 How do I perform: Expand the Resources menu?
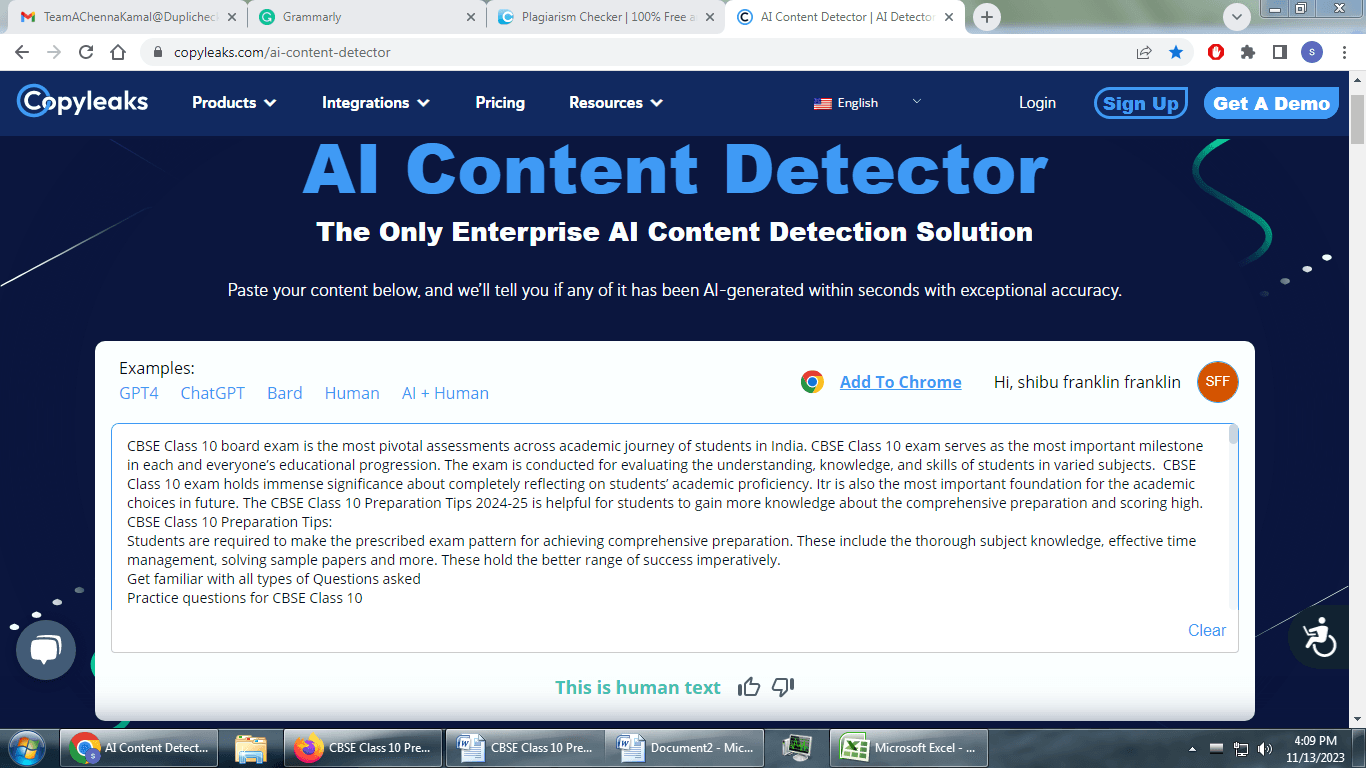coord(616,102)
